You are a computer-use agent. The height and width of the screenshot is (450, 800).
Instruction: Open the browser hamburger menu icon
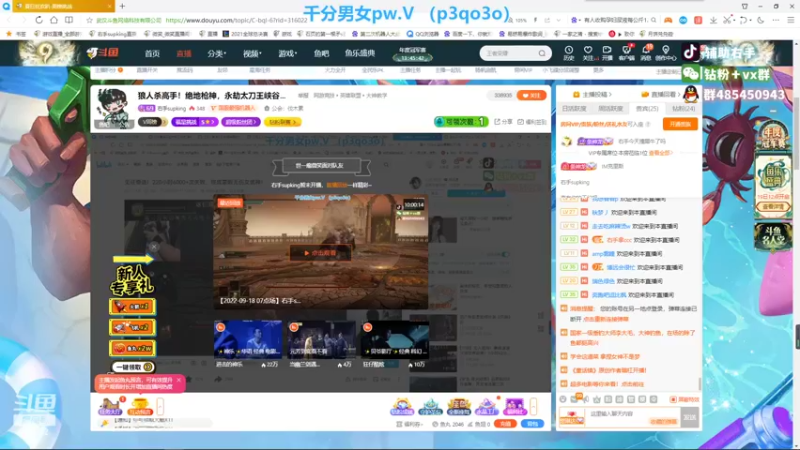[x=790, y=20]
